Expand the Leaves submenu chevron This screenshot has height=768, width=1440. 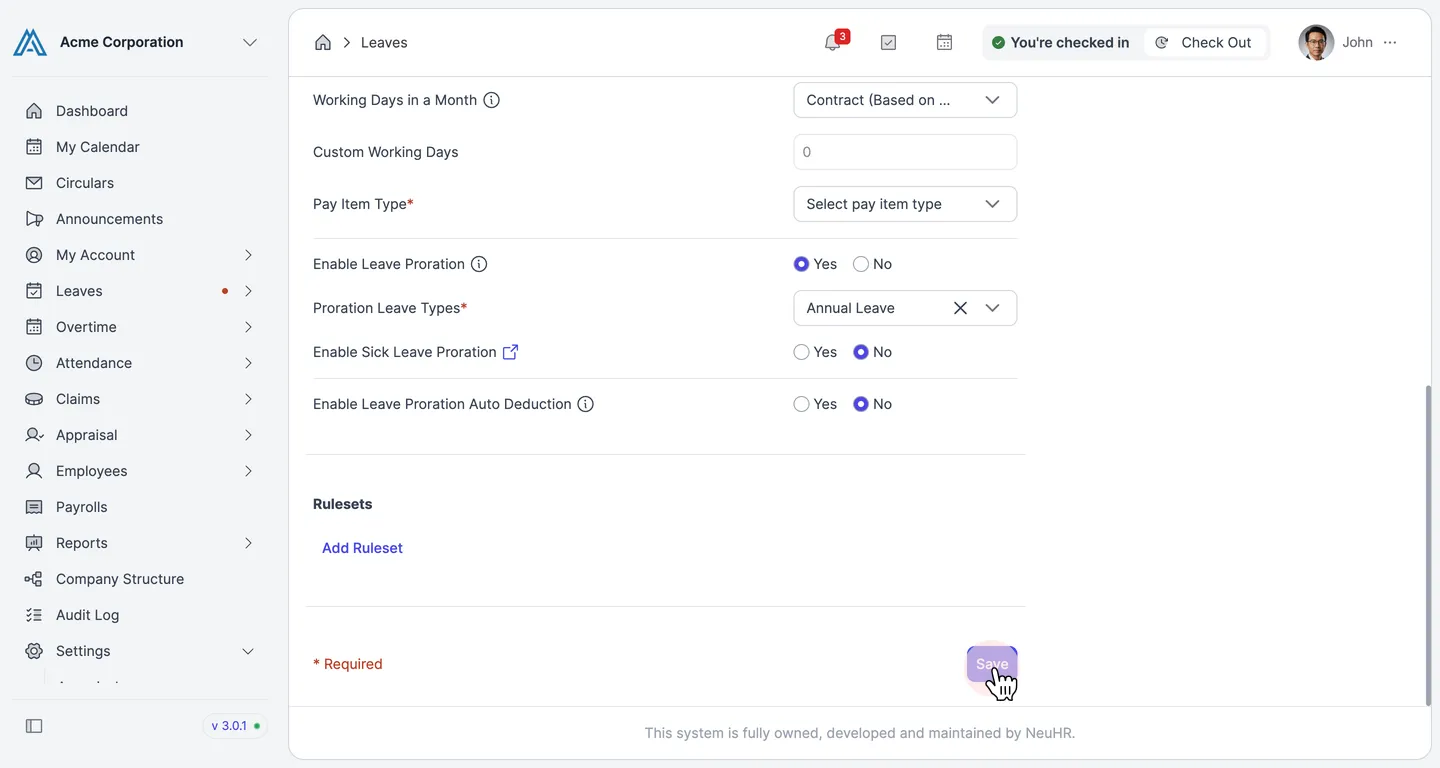(248, 291)
